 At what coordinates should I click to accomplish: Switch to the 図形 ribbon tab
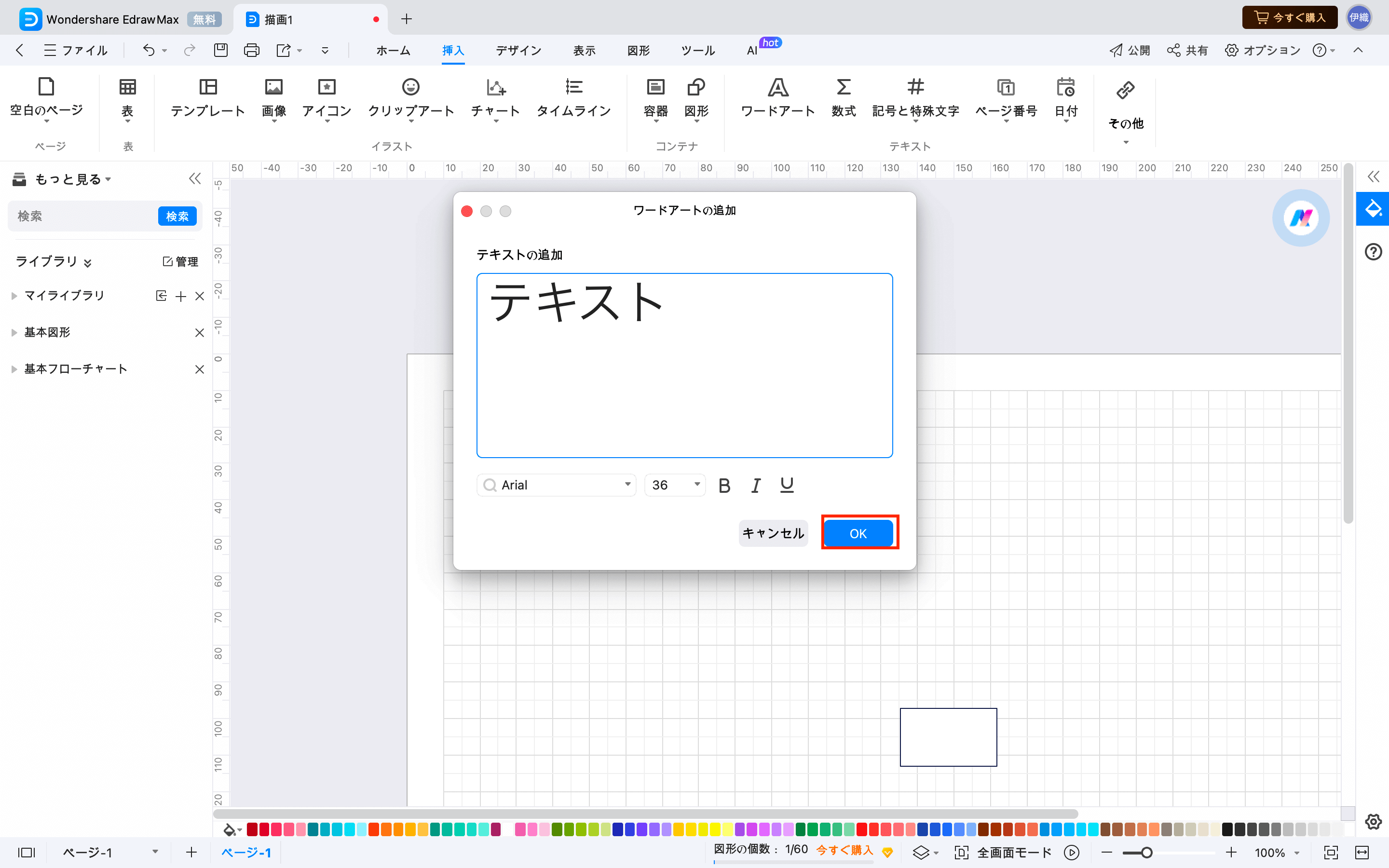pos(638,51)
